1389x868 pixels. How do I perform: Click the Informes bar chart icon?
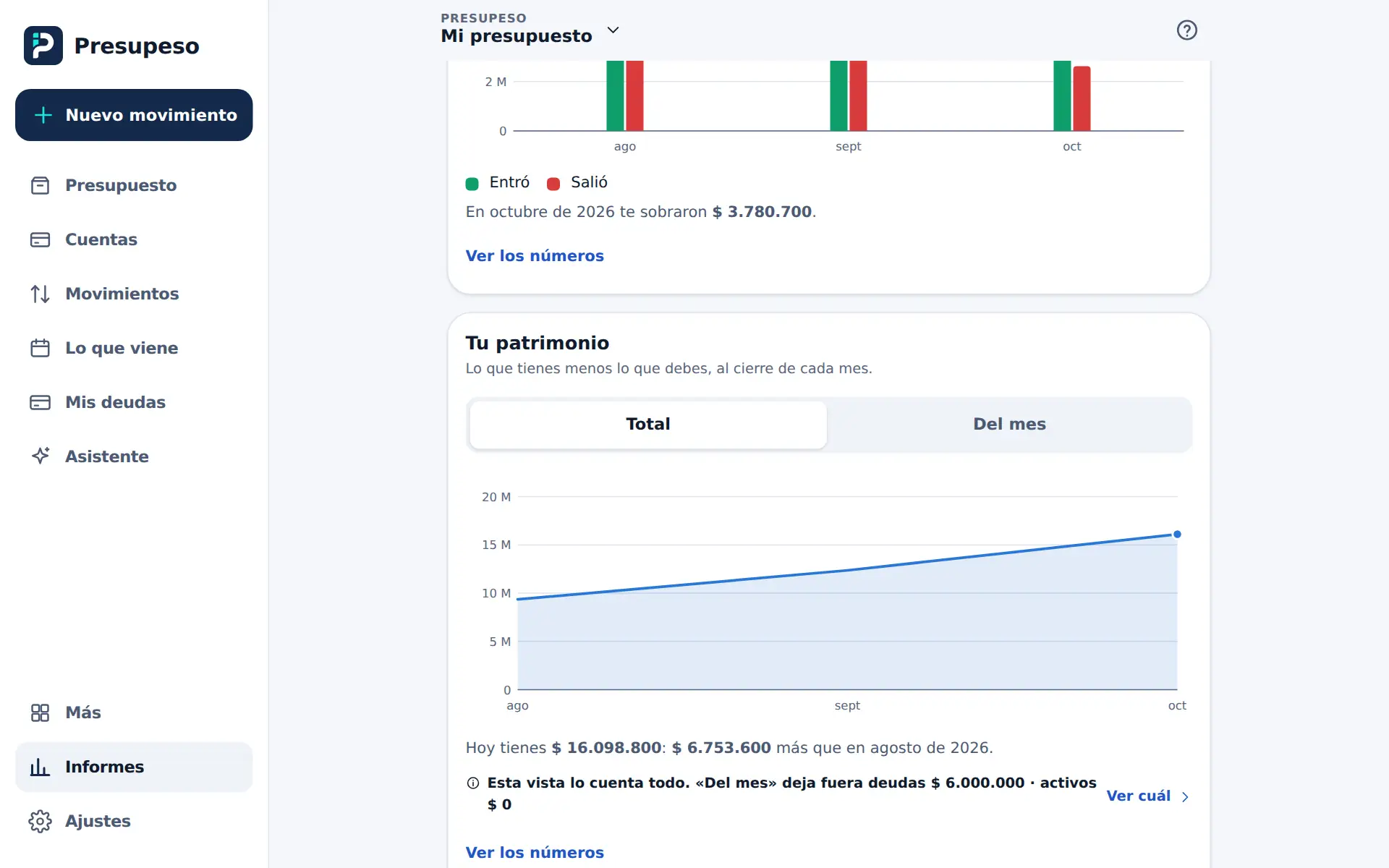[x=41, y=767]
